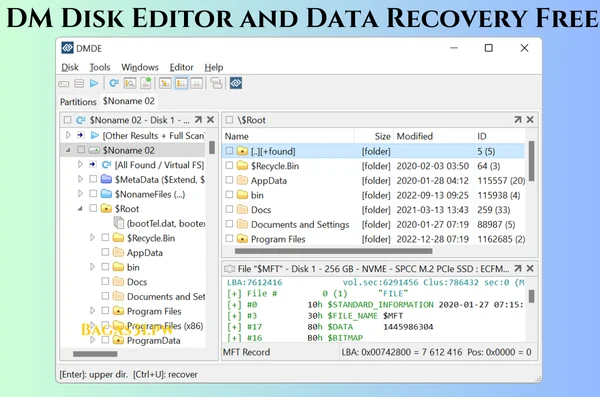Tick the AppData checkbox in file list

229,180
